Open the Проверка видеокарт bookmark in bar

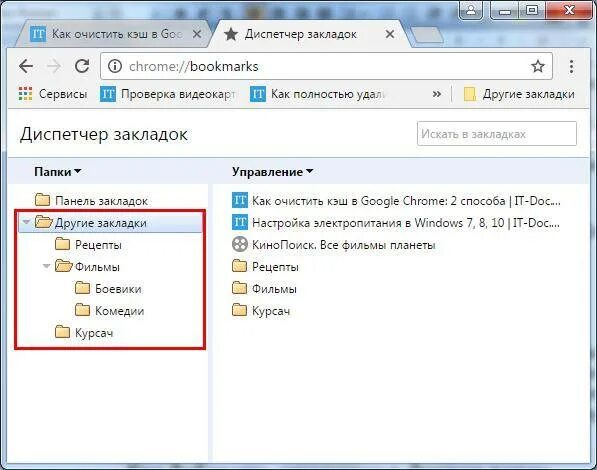[168, 94]
